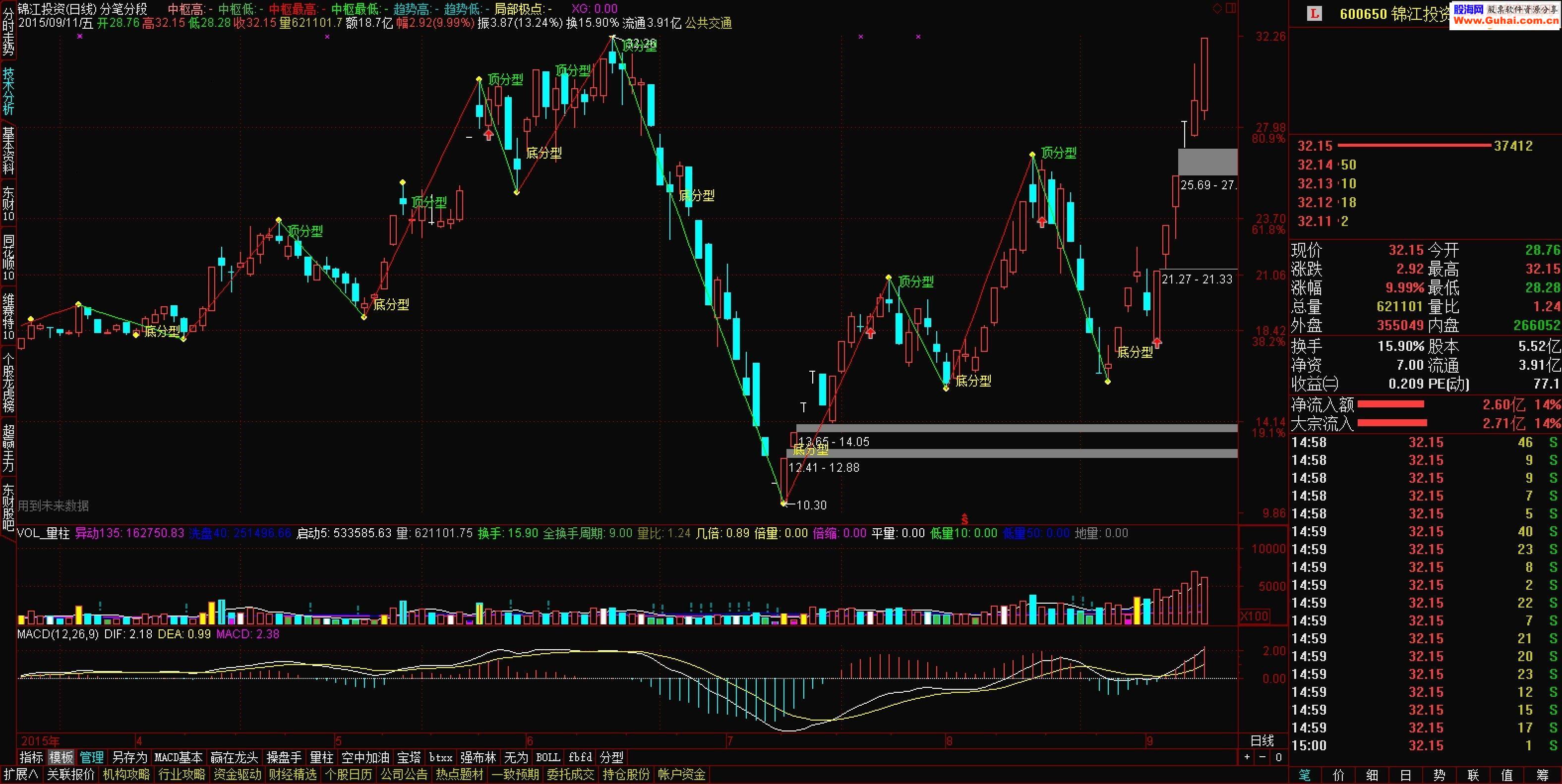Apply the 分型 template
The image size is (1562, 784).
tap(611, 757)
